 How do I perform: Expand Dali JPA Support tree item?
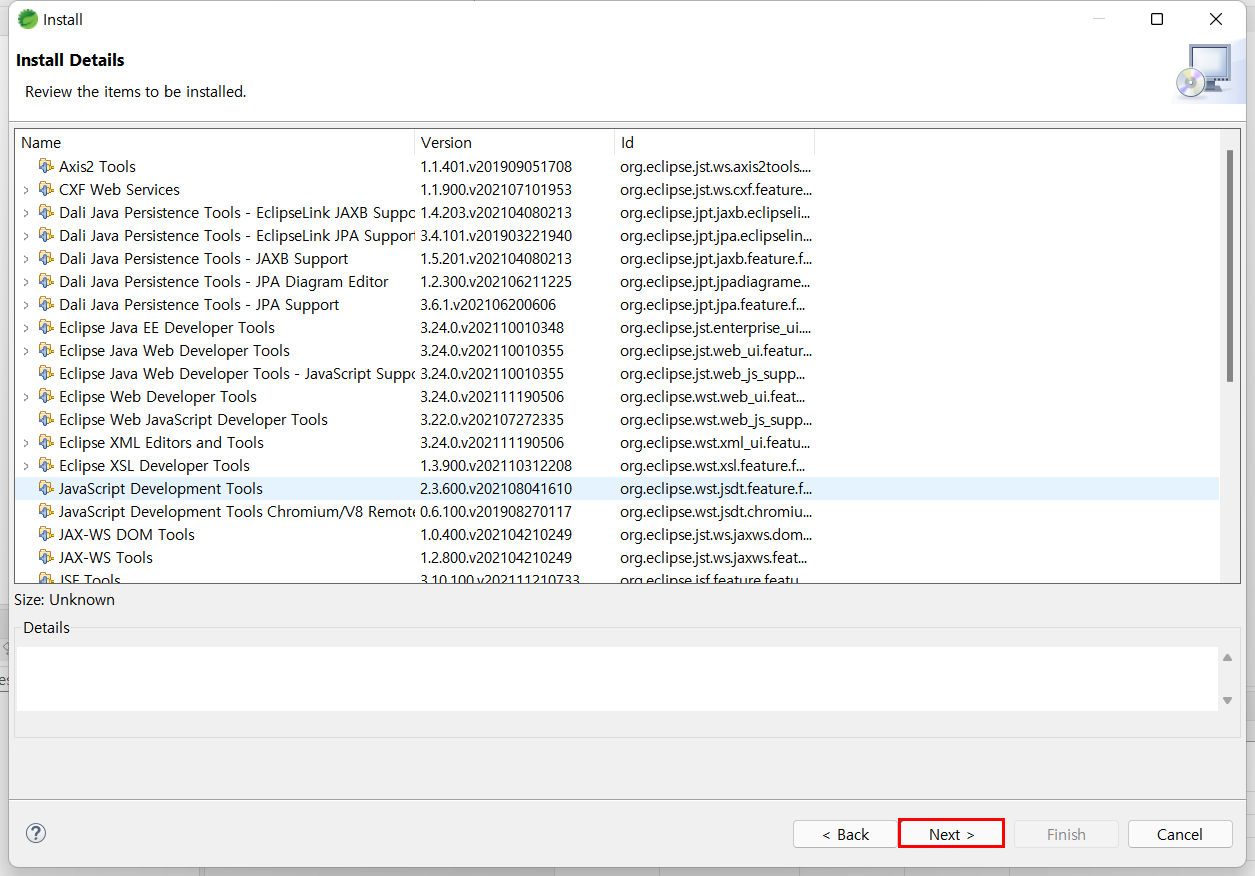tap(25, 304)
